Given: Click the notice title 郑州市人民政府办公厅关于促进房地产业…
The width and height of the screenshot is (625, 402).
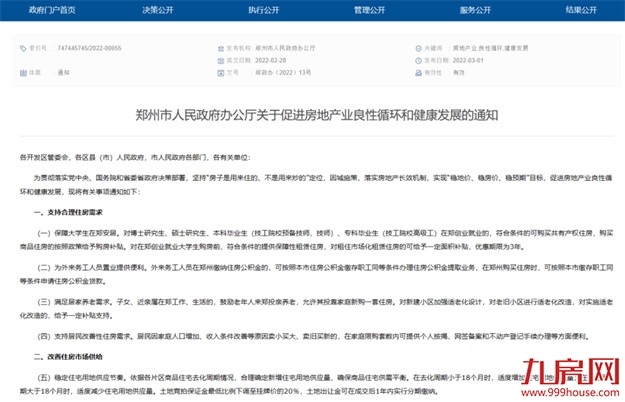Looking at the screenshot, I should (316, 115).
